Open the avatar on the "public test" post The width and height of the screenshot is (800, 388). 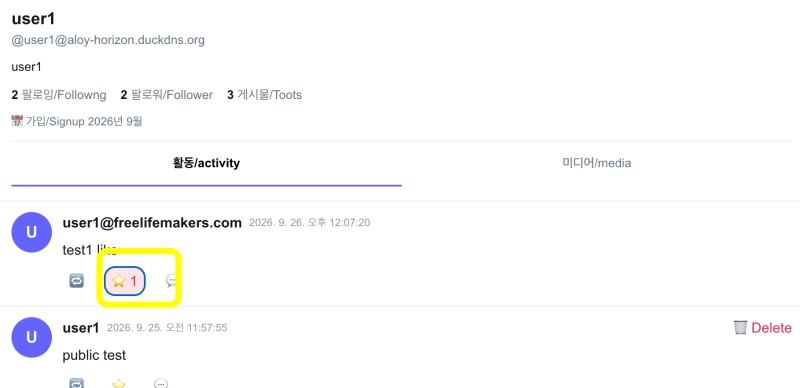point(32,337)
